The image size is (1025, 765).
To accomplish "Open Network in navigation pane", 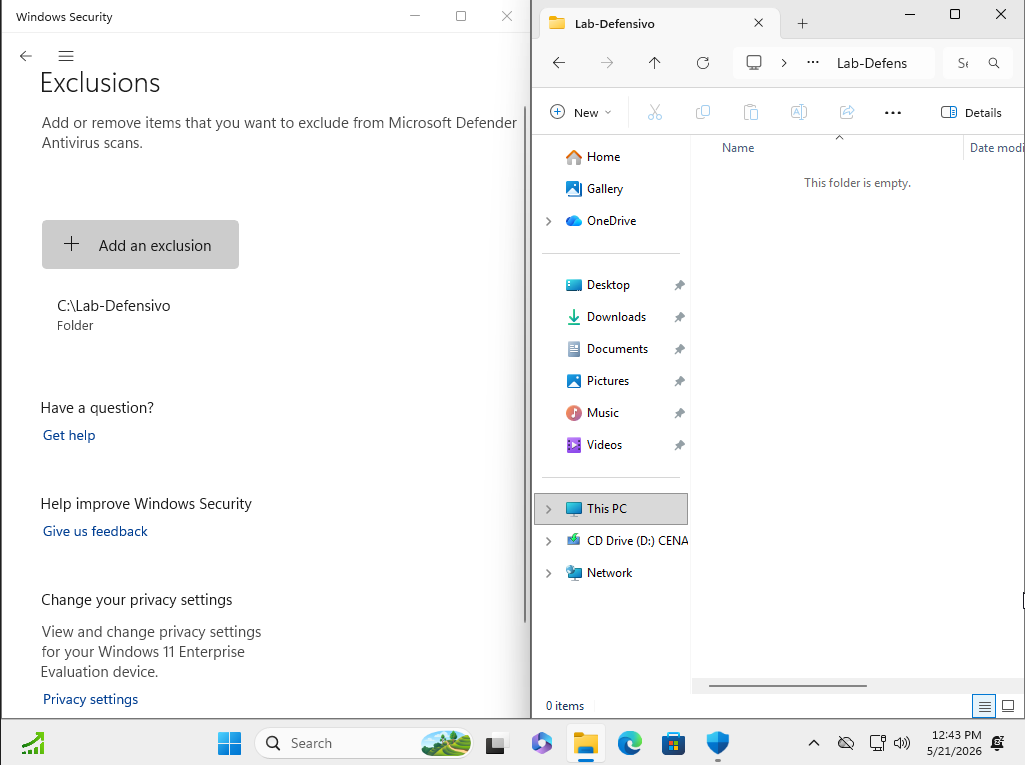I will tap(609, 573).
